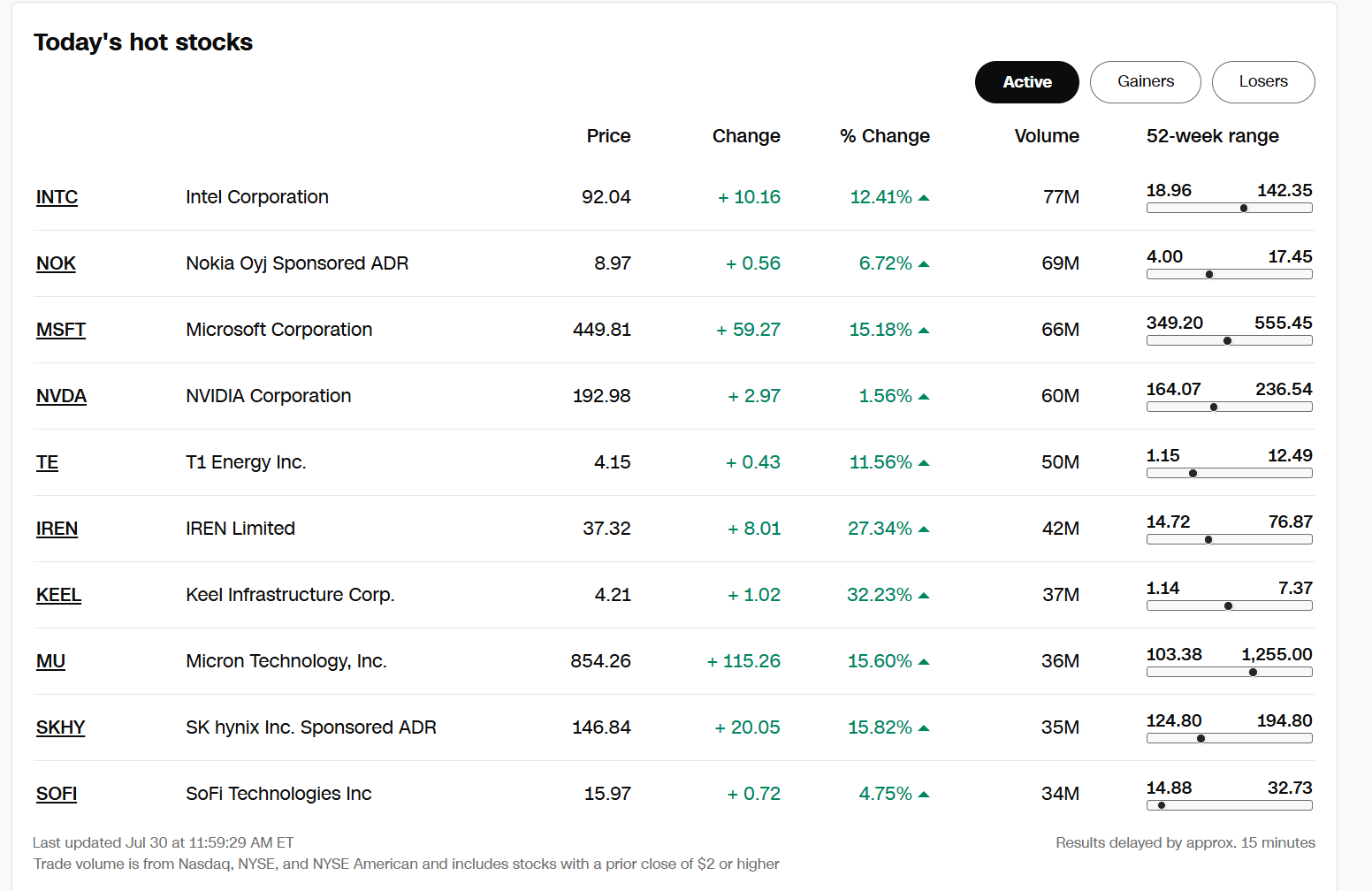Click the Intel 52-week range slider marker
The image size is (1372, 891).
1244,209
